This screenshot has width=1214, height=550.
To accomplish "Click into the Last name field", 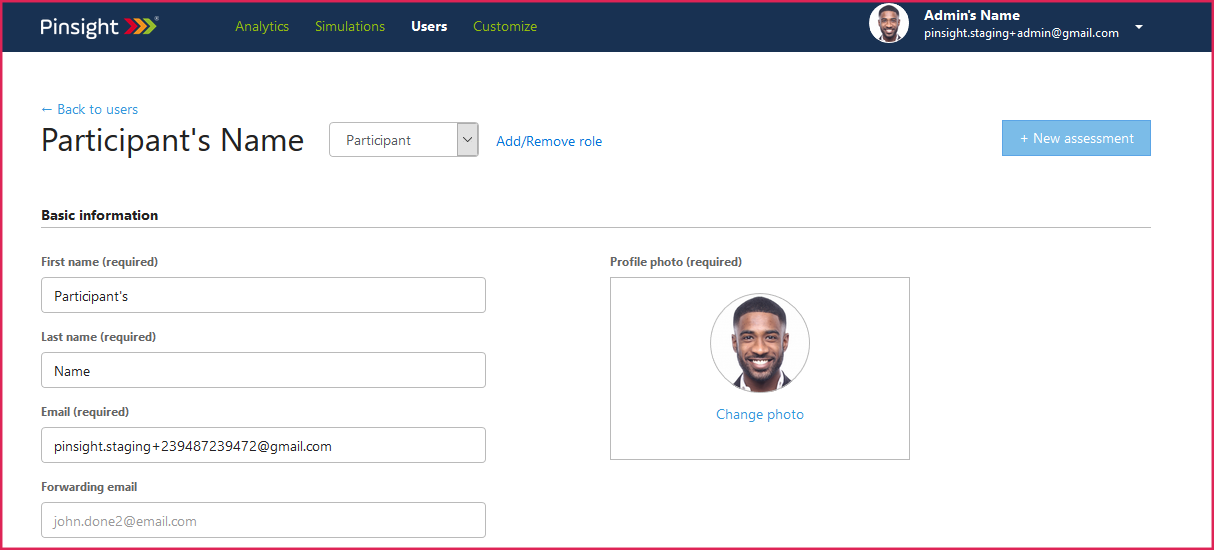I will 263,371.
